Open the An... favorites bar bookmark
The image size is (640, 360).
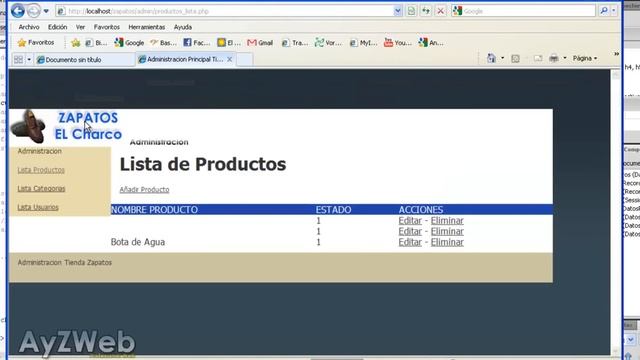[x=431, y=42]
